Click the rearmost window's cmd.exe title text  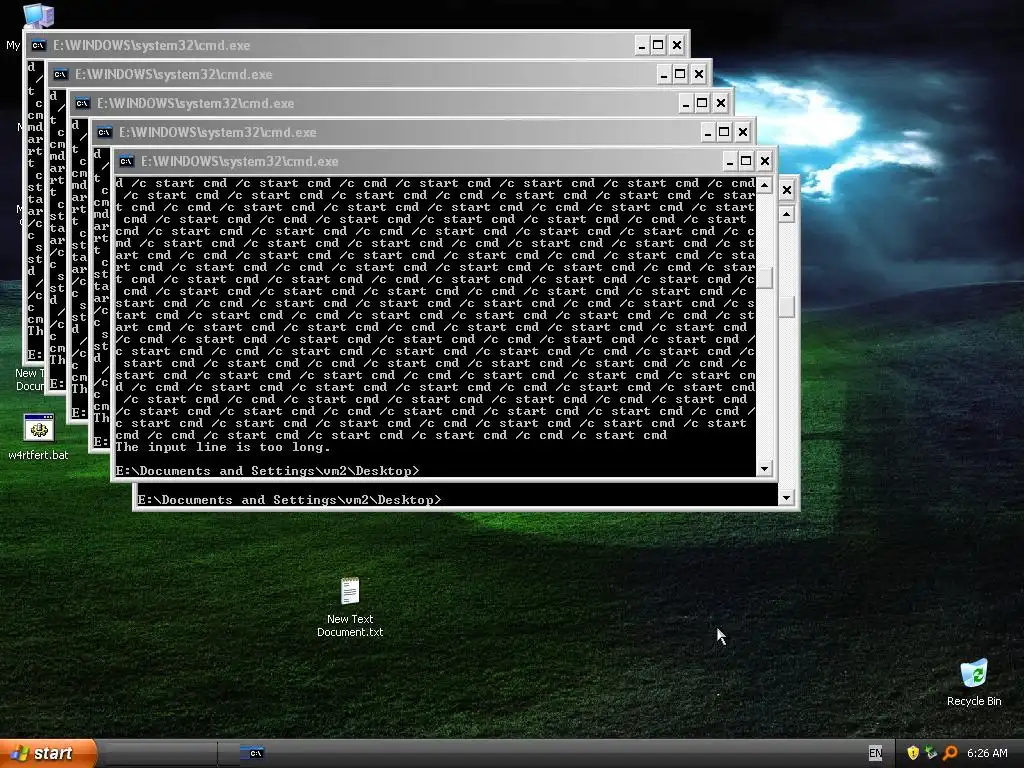click(152, 45)
